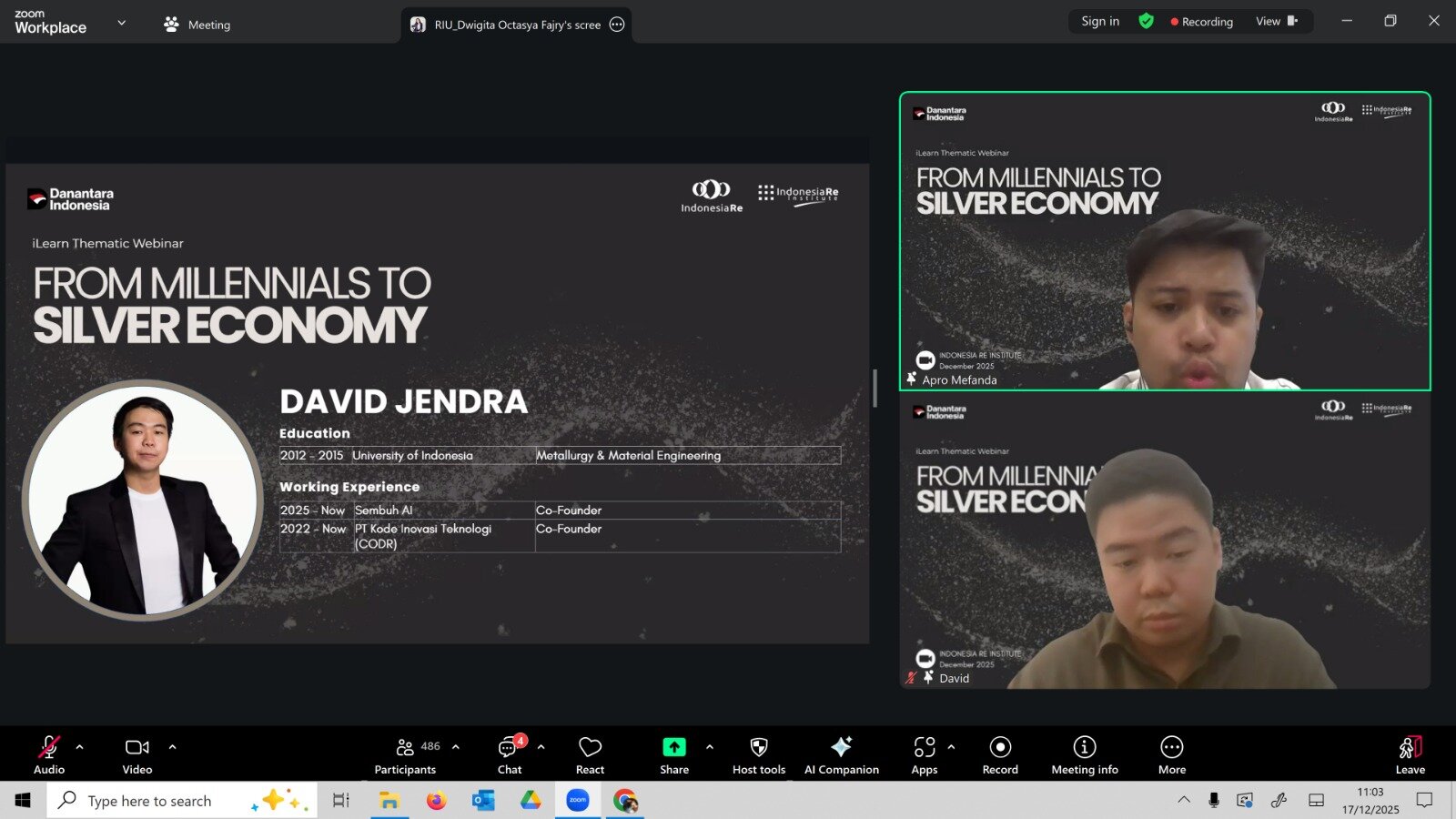The width and height of the screenshot is (1456, 819).
Task: Open the Apps panel
Action: pyautogui.click(x=924, y=755)
